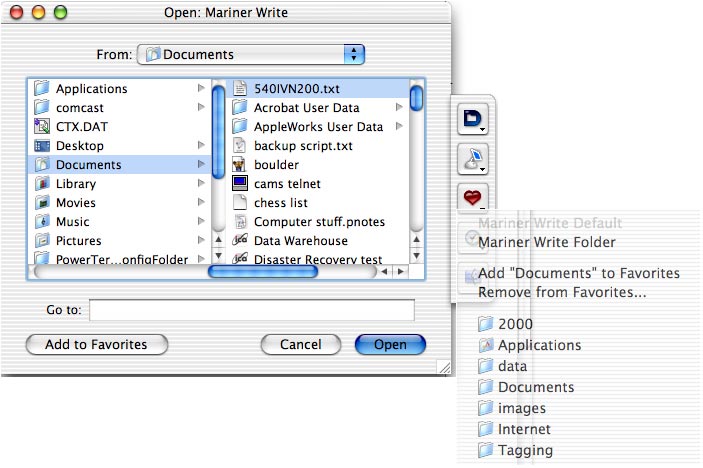Click the 540IVN200.txt document icon

point(240,88)
